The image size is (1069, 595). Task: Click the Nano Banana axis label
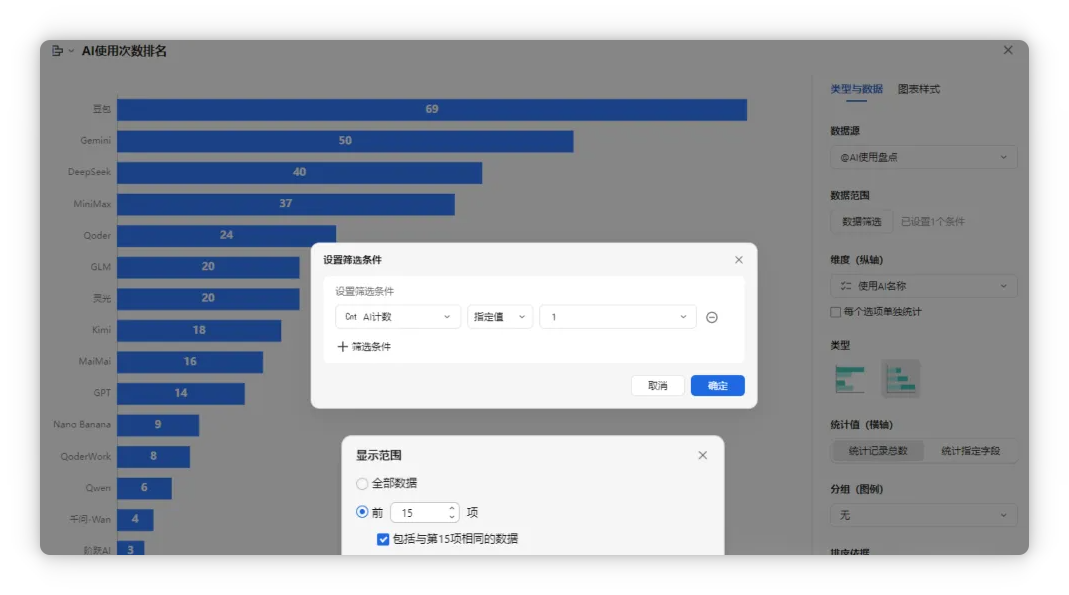coord(82,424)
